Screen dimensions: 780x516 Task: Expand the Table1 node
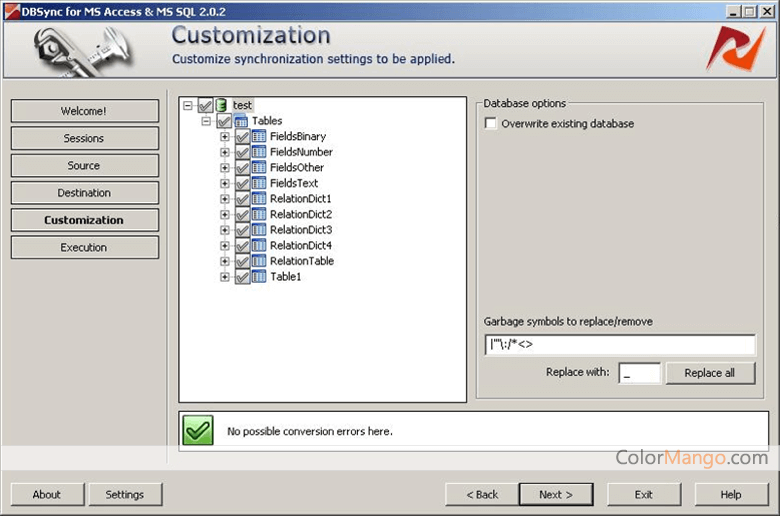pyautogui.click(x=225, y=277)
